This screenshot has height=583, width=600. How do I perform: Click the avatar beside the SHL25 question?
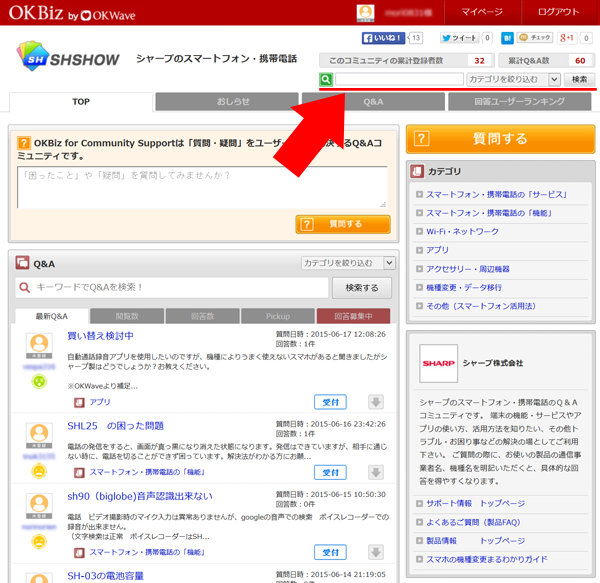38,434
